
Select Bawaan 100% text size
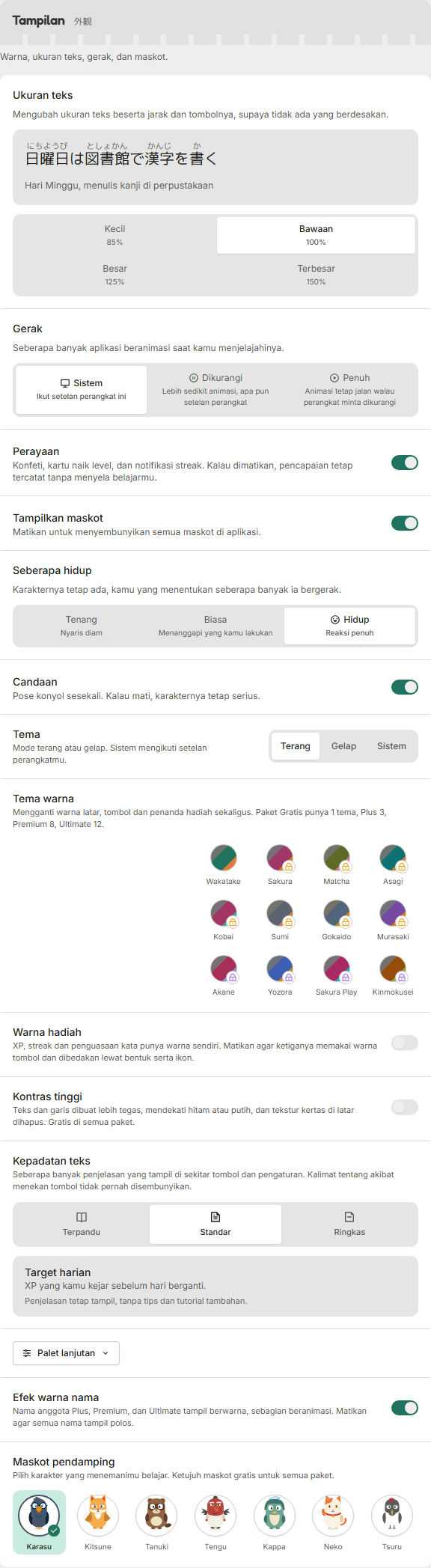coord(316,236)
